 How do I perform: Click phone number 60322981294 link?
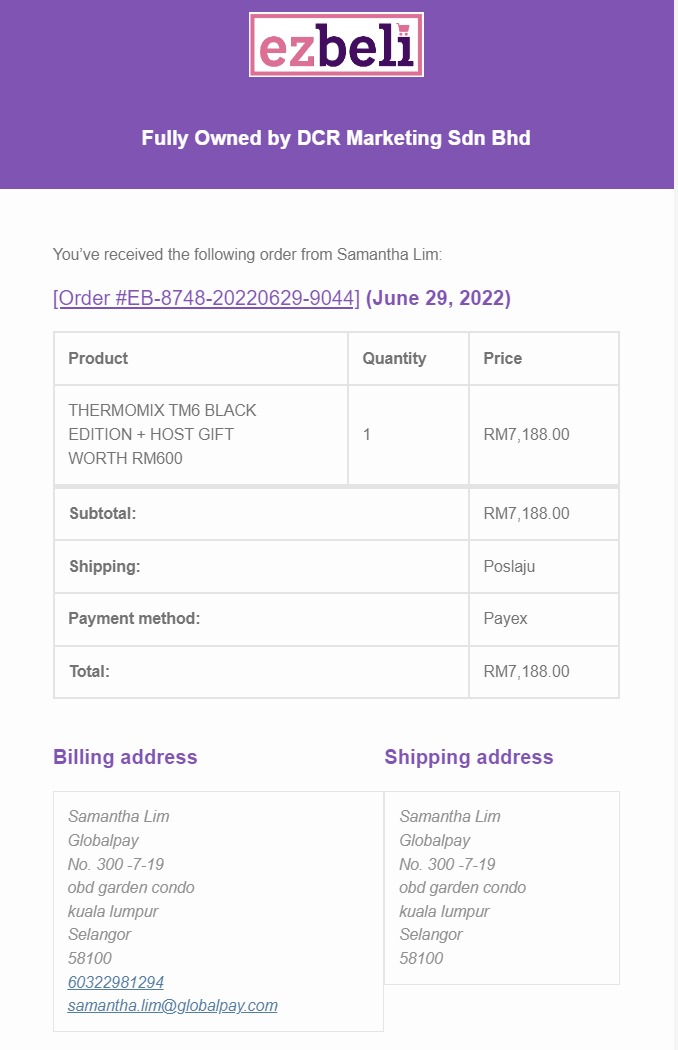click(116, 982)
